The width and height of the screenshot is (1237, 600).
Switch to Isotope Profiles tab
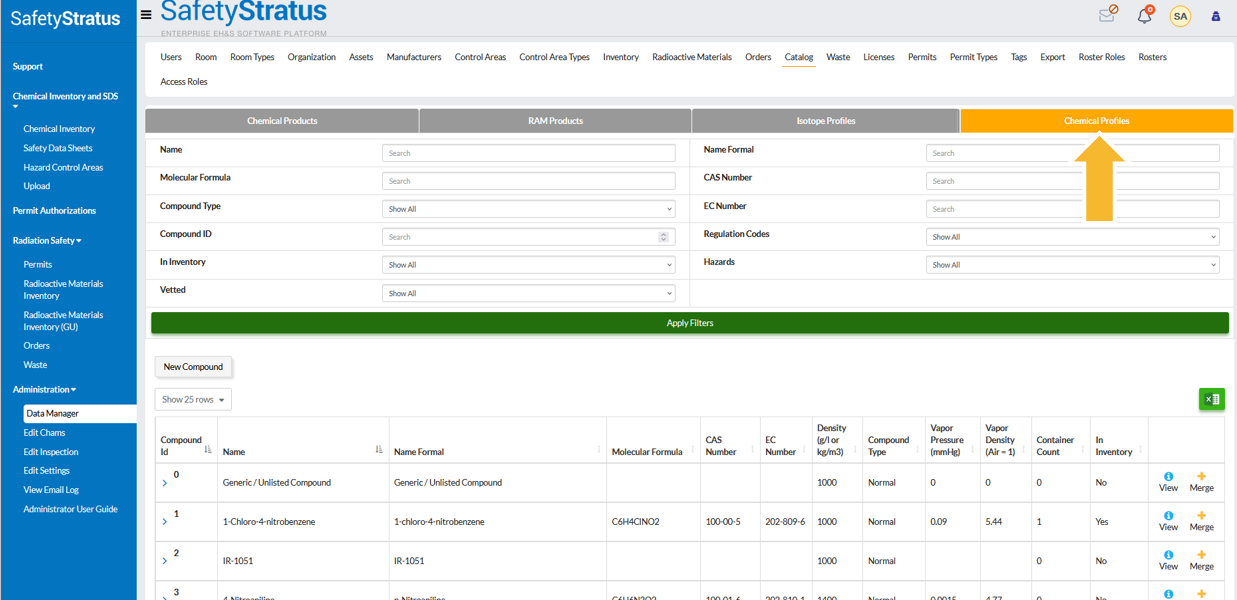coord(825,121)
